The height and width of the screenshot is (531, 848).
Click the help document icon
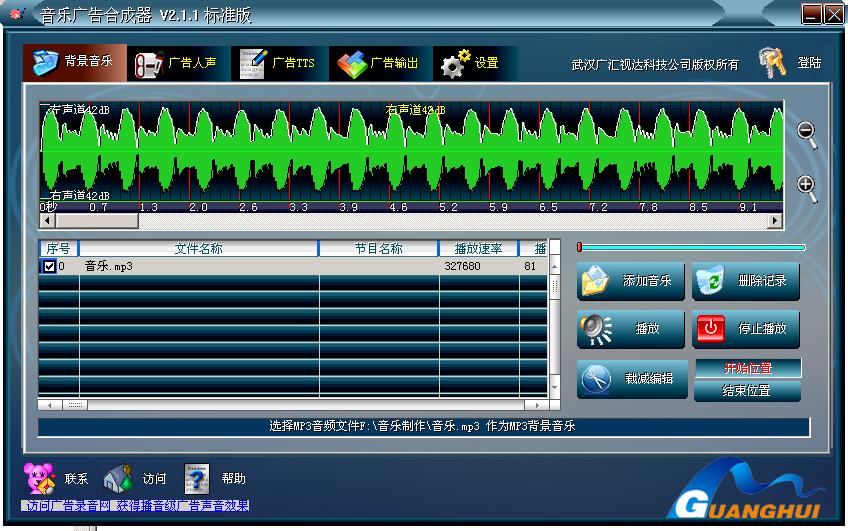click(196, 478)
